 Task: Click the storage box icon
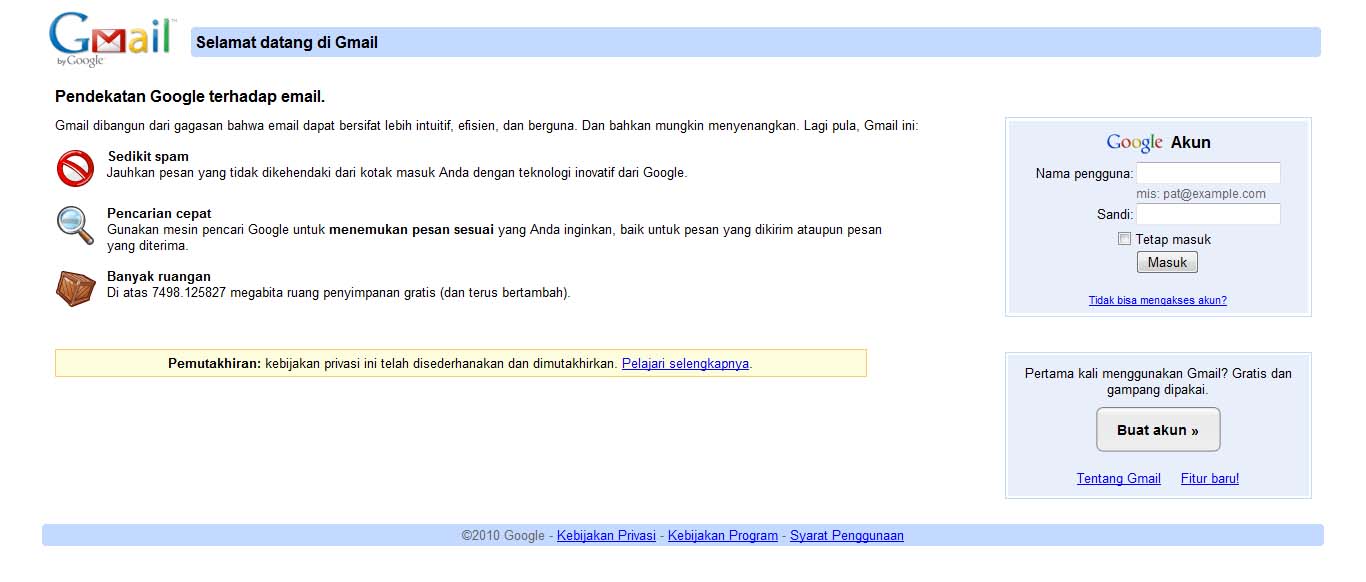[75, 287]
